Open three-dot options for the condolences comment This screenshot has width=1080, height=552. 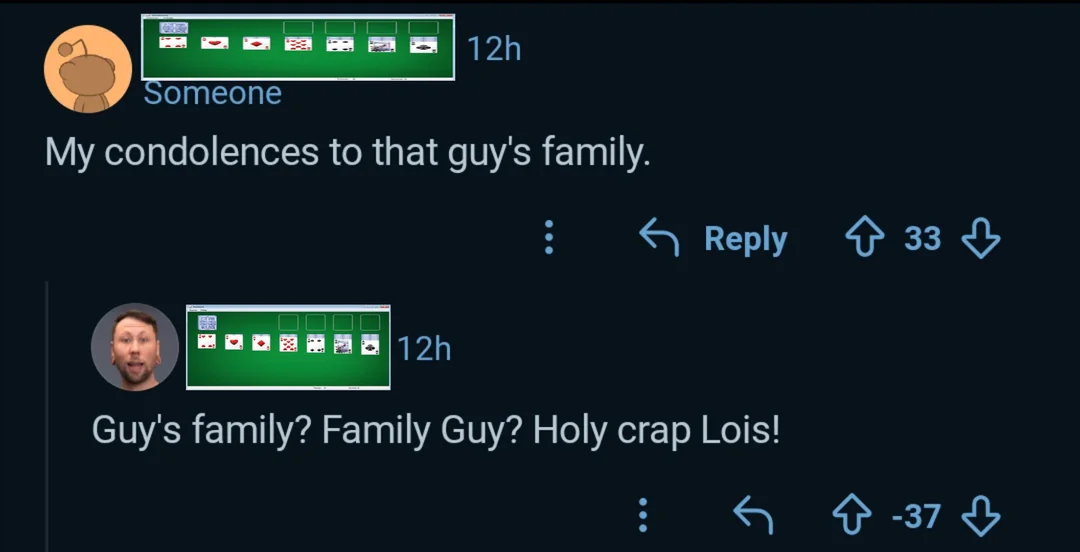tap(548, 238)
